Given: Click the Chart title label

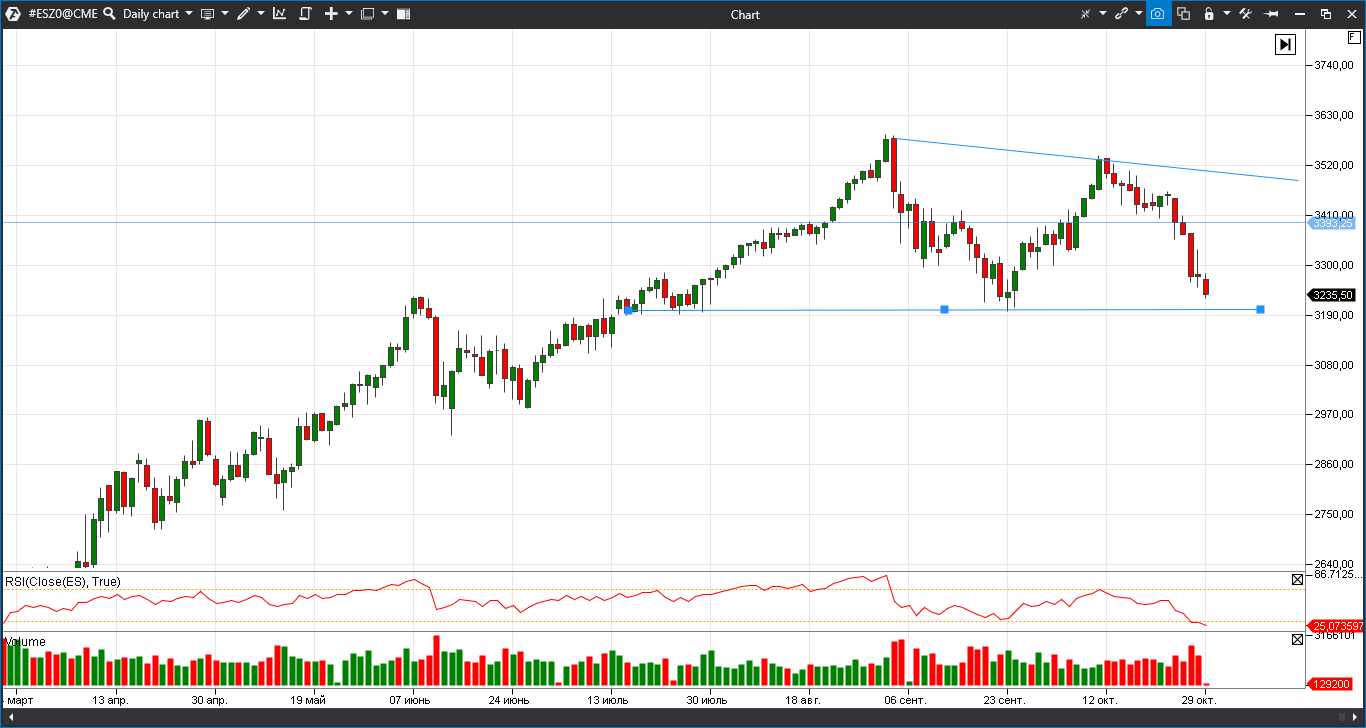Looking at the screenshot, I should 745,13.
